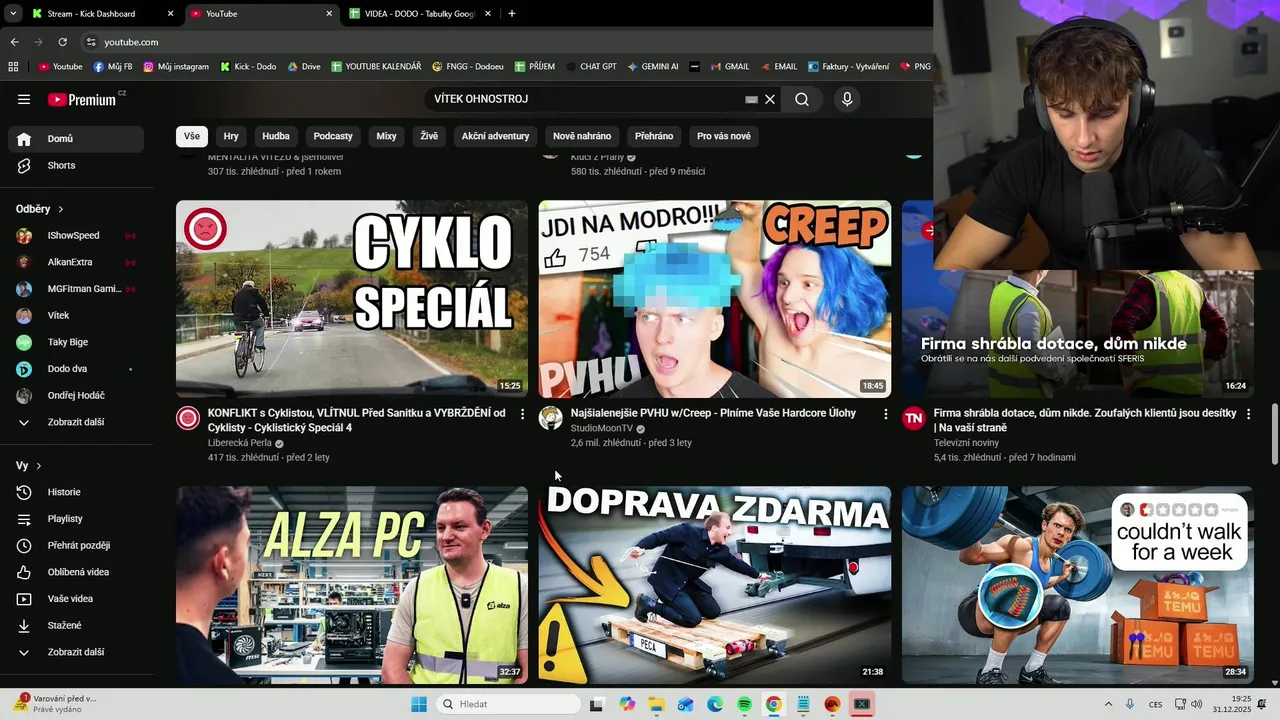Select the Vše filter chip
This screenshot has width=1280, height=720.
(x=192, y=136)
